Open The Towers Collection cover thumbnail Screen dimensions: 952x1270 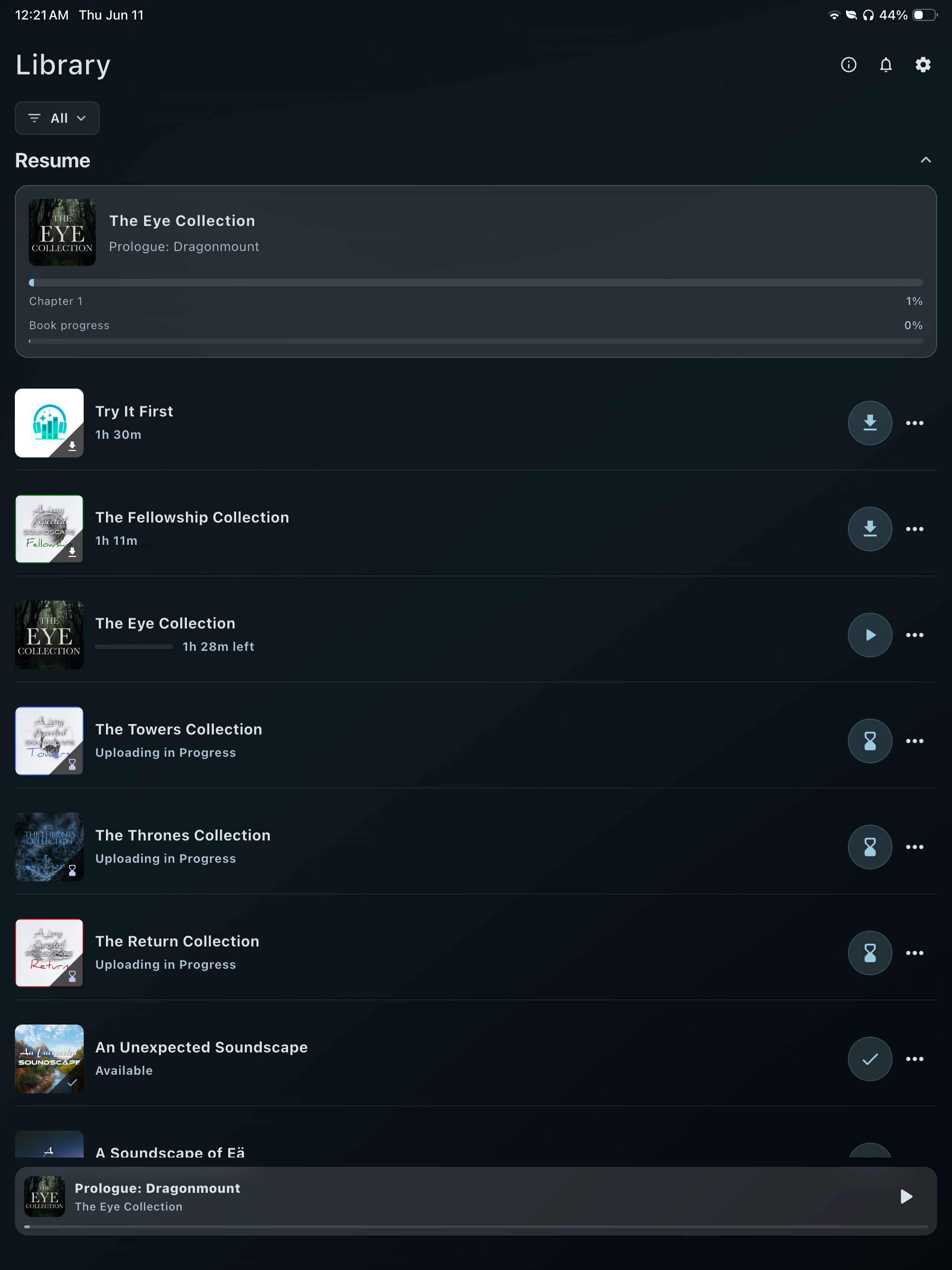(49, 741)
